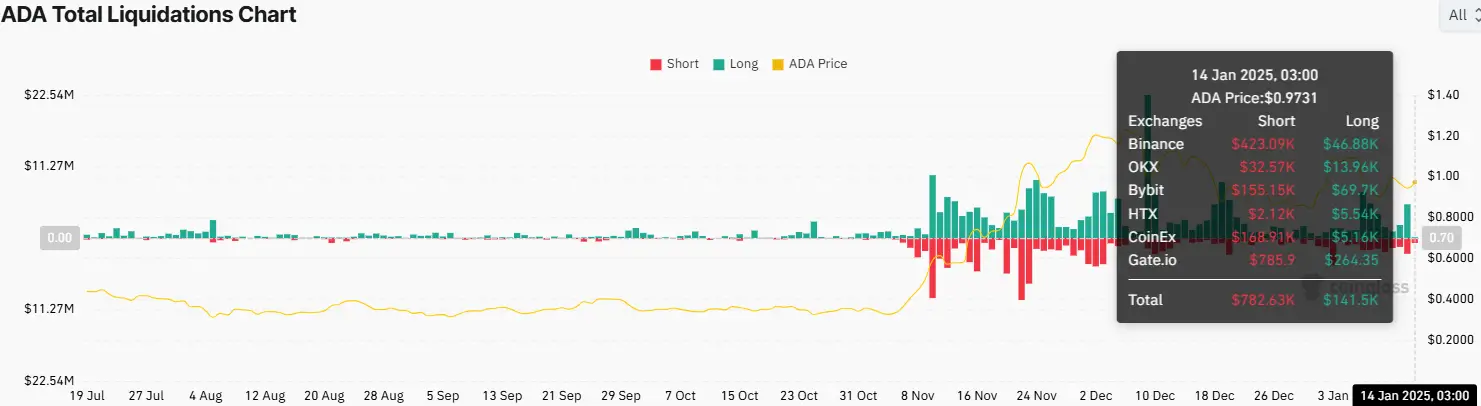Click the 0.00 axis marker badge
The height and width of the screenshot is (406, 1481).
pyautogui.click(x=59, y=238)
